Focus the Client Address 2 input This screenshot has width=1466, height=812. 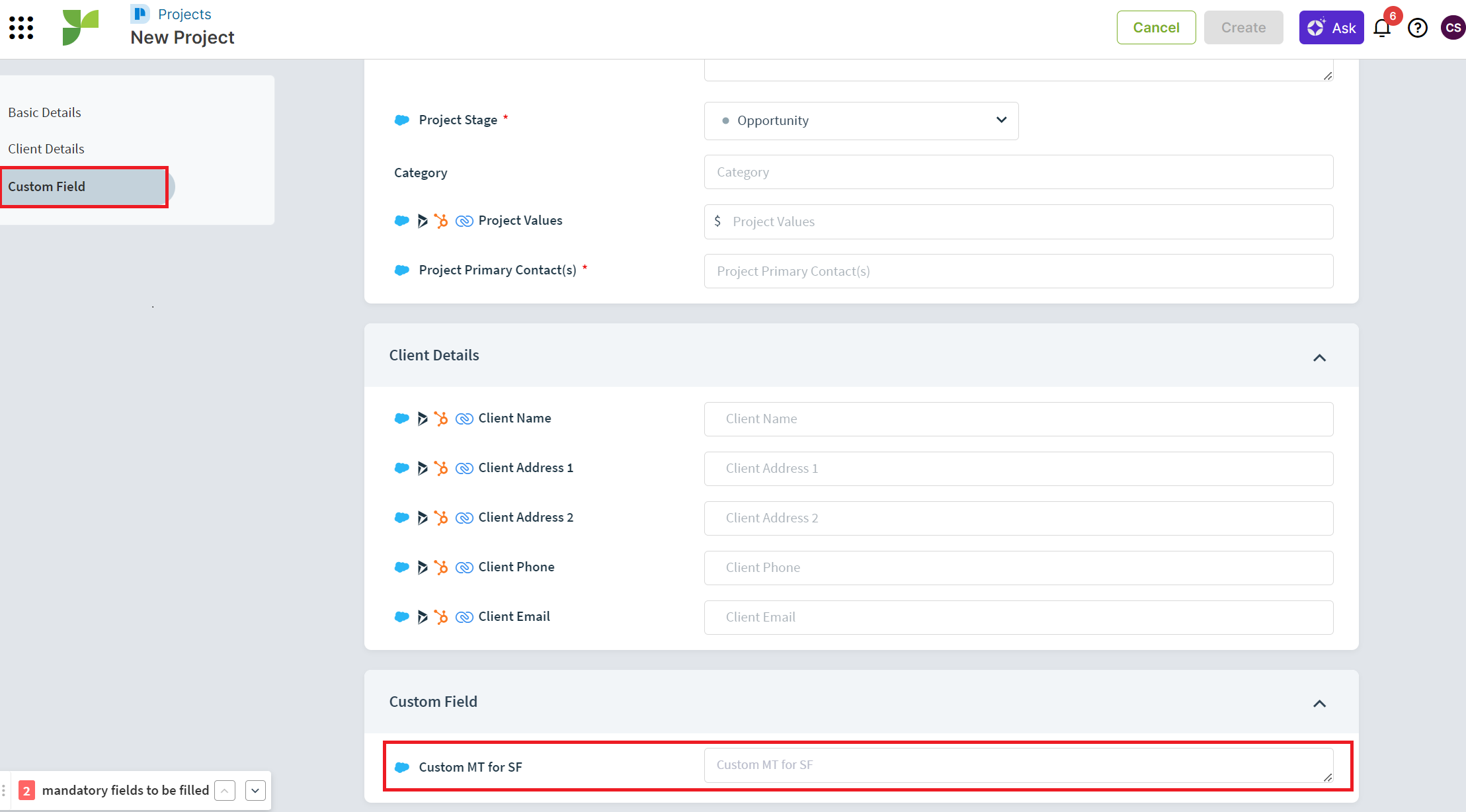click(1018, 518)
